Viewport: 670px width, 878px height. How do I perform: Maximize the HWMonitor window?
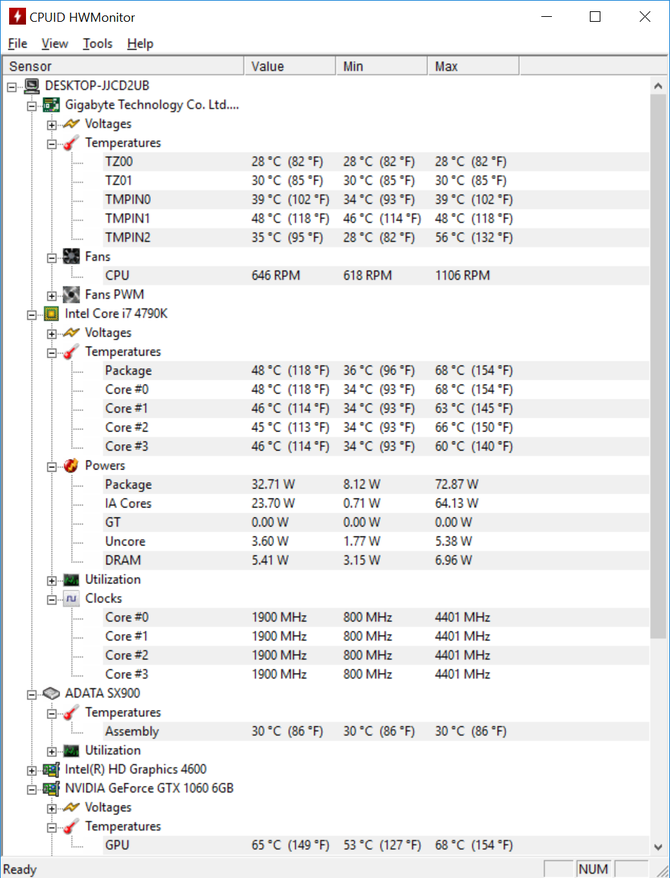595,17
